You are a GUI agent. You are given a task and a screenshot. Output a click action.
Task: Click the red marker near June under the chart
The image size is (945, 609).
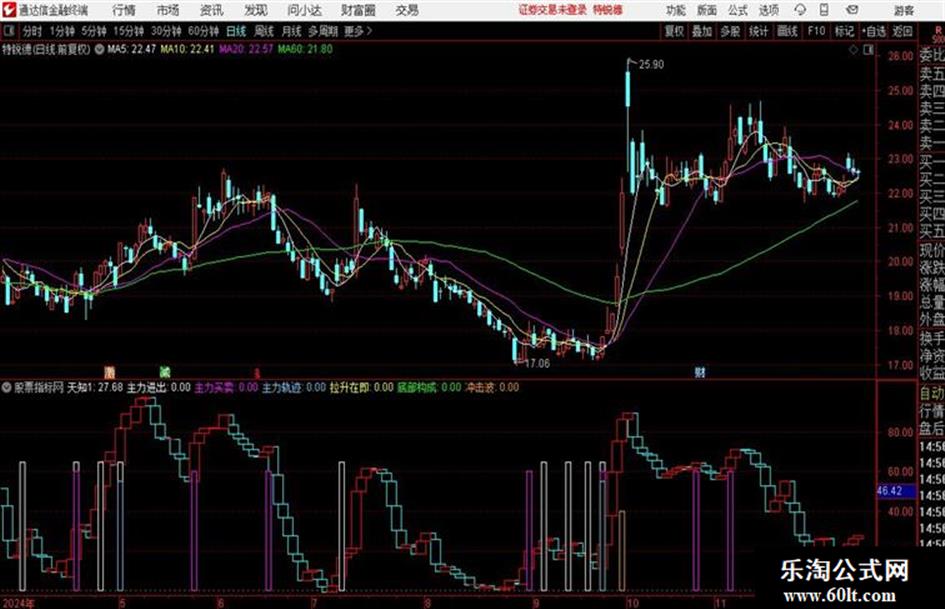(x=256, y=373)
